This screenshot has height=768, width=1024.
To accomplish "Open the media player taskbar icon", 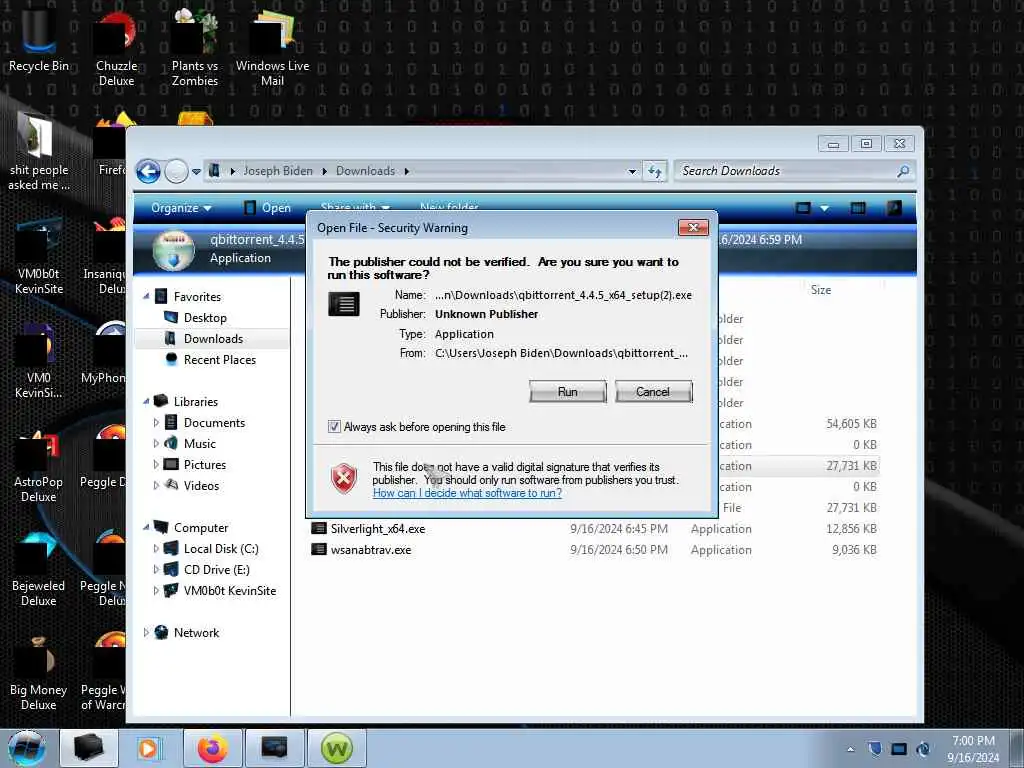I will (x=148, y=748).
